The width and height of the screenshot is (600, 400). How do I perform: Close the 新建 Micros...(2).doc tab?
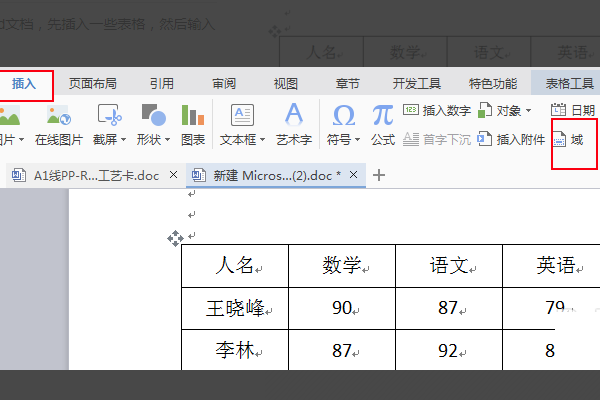(354, 175)
